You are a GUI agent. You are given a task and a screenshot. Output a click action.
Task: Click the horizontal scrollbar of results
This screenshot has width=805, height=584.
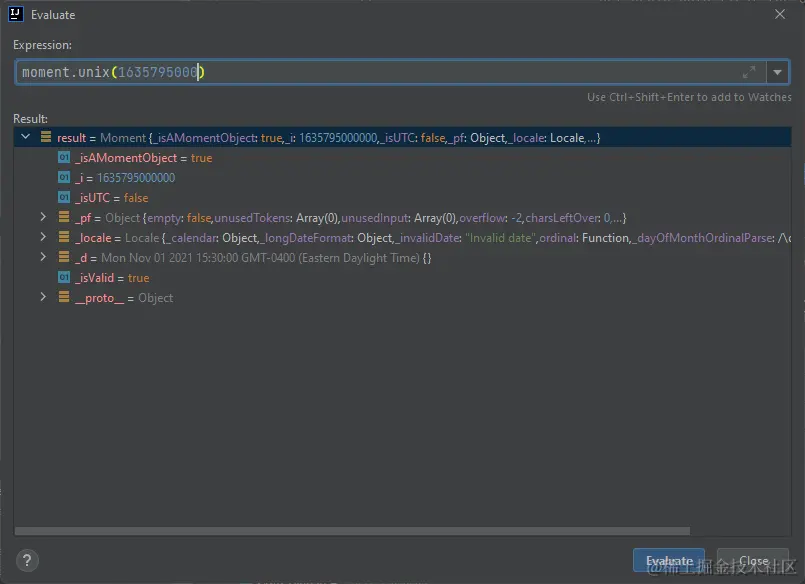click(x=352, y=531)
